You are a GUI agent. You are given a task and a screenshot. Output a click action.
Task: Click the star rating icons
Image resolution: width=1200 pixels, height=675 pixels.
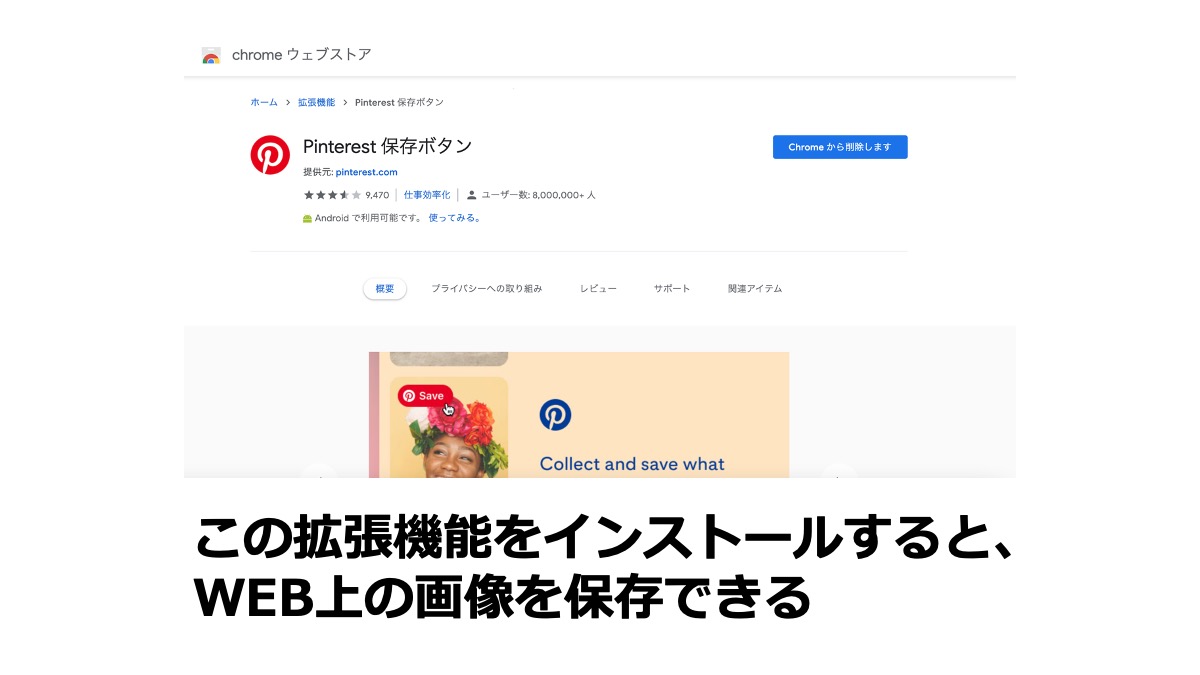(332, 195)
